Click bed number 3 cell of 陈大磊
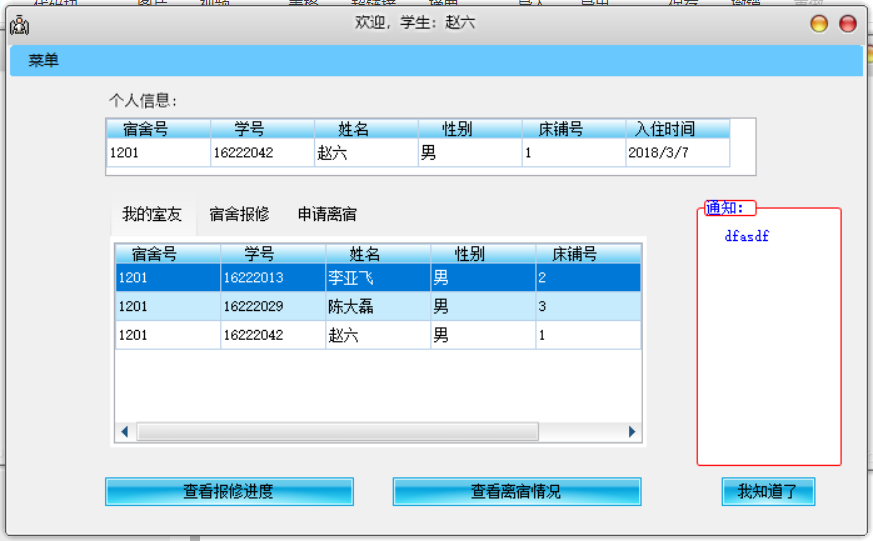 point(588,306)
